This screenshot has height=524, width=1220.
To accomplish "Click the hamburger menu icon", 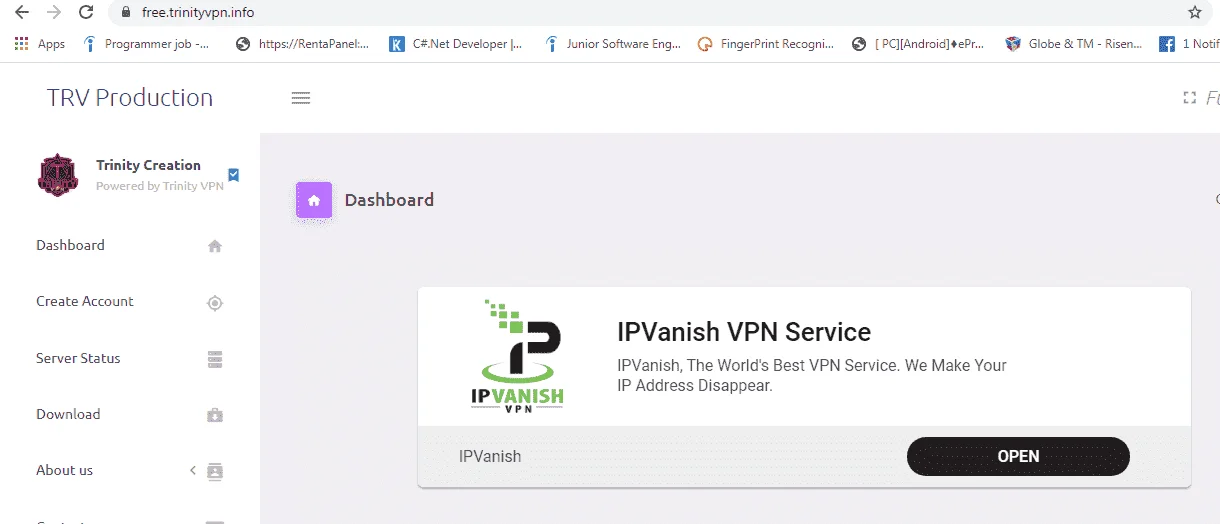I will 300,98.
